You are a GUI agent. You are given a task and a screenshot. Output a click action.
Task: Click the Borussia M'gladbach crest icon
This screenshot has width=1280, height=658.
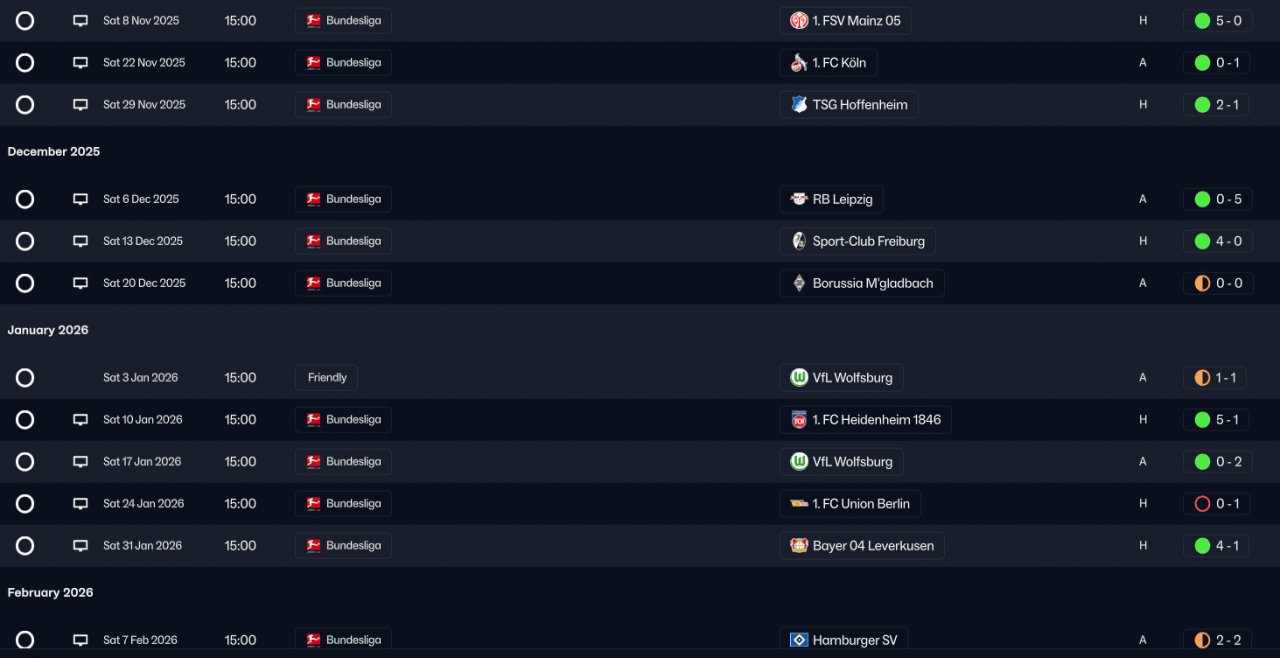[x=799, y=283]
